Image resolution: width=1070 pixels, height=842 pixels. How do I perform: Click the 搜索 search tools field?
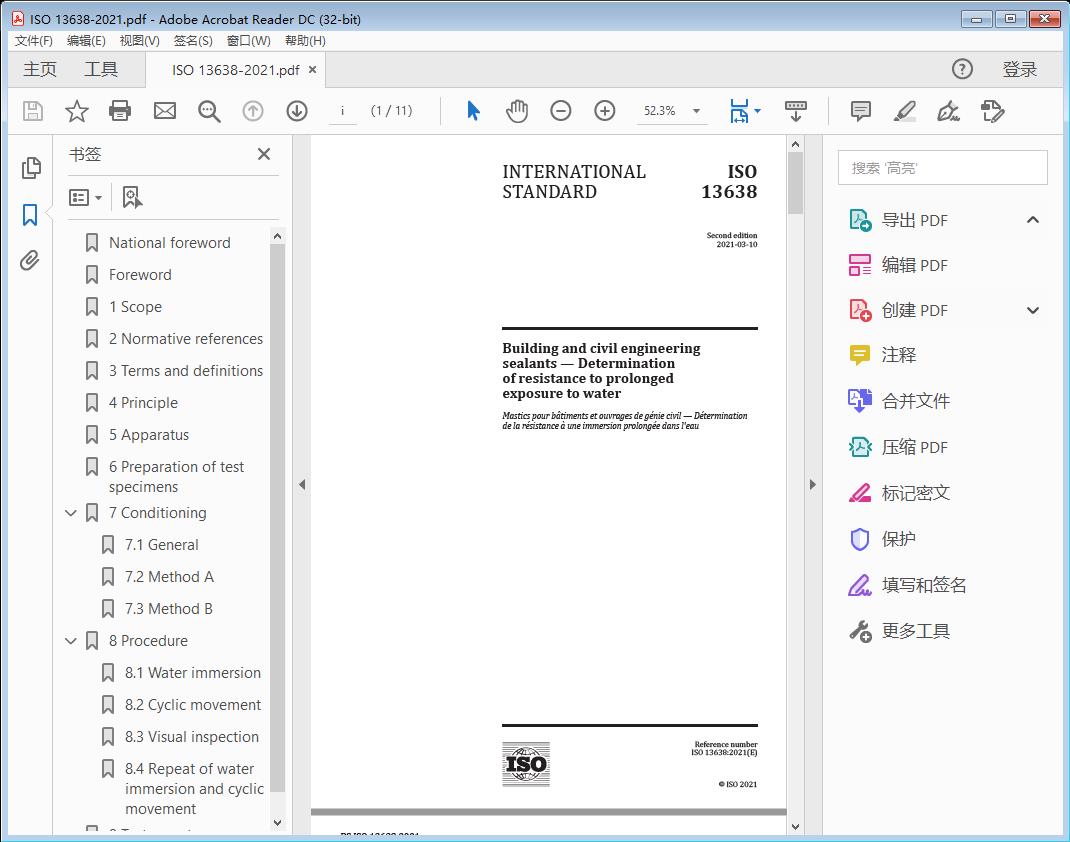click(x=942, y=168)
